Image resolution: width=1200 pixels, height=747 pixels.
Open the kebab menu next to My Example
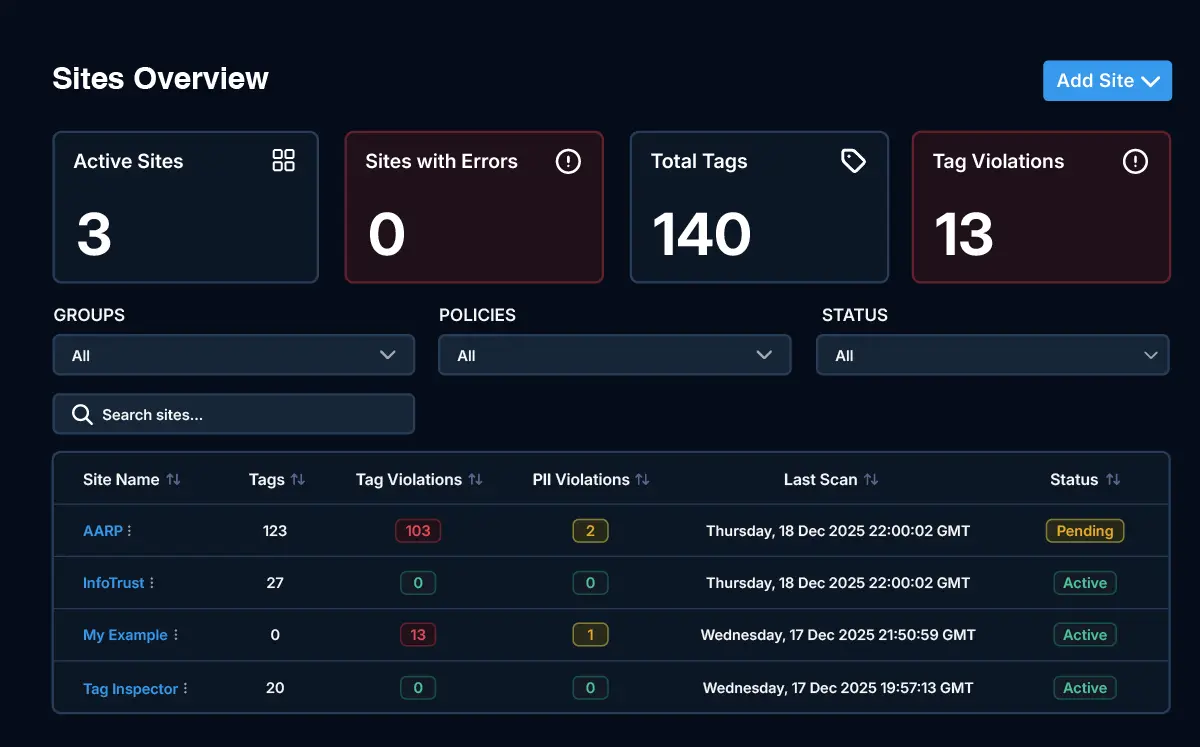point(176,635)
